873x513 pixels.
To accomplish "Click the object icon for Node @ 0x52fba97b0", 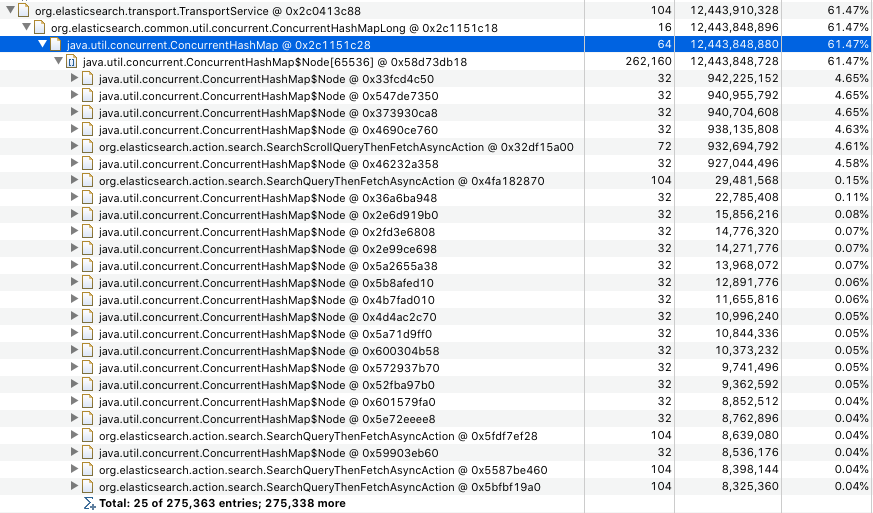I will pyautogui.click(x=87, y=384).
